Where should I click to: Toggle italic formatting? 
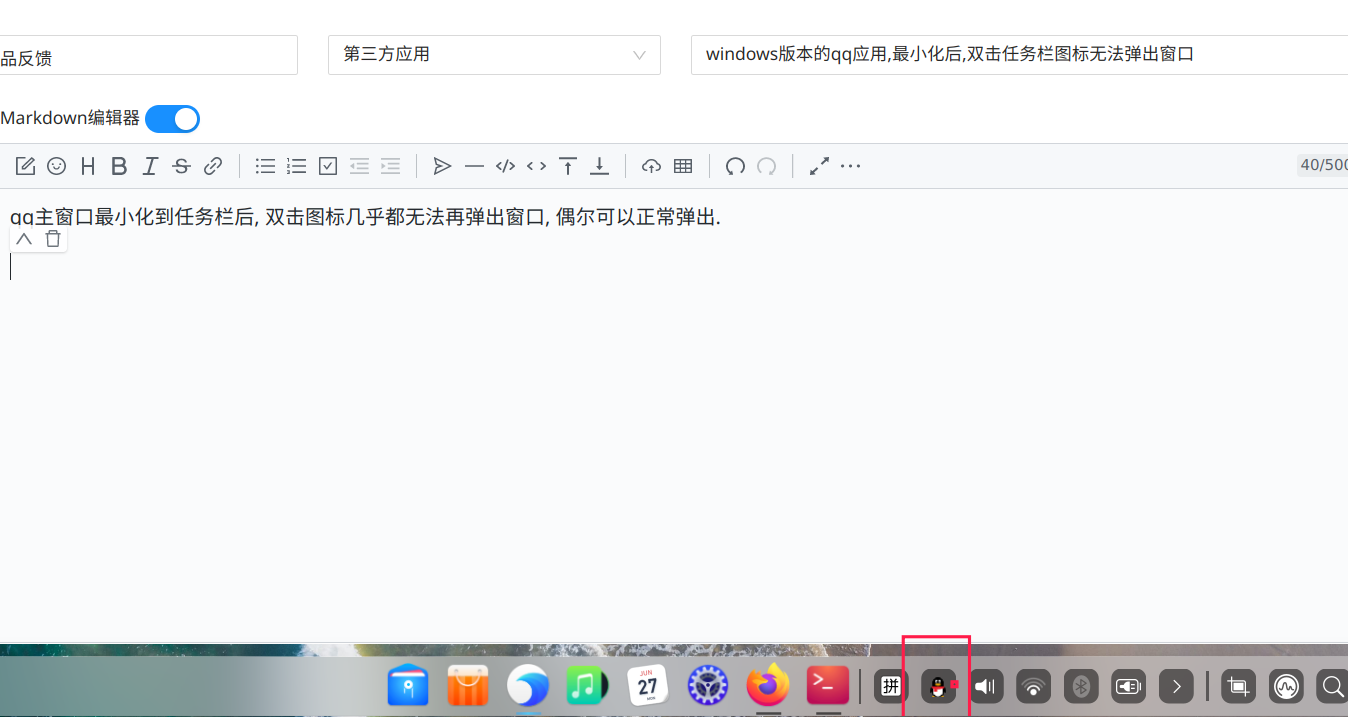[x=150, y=166]
